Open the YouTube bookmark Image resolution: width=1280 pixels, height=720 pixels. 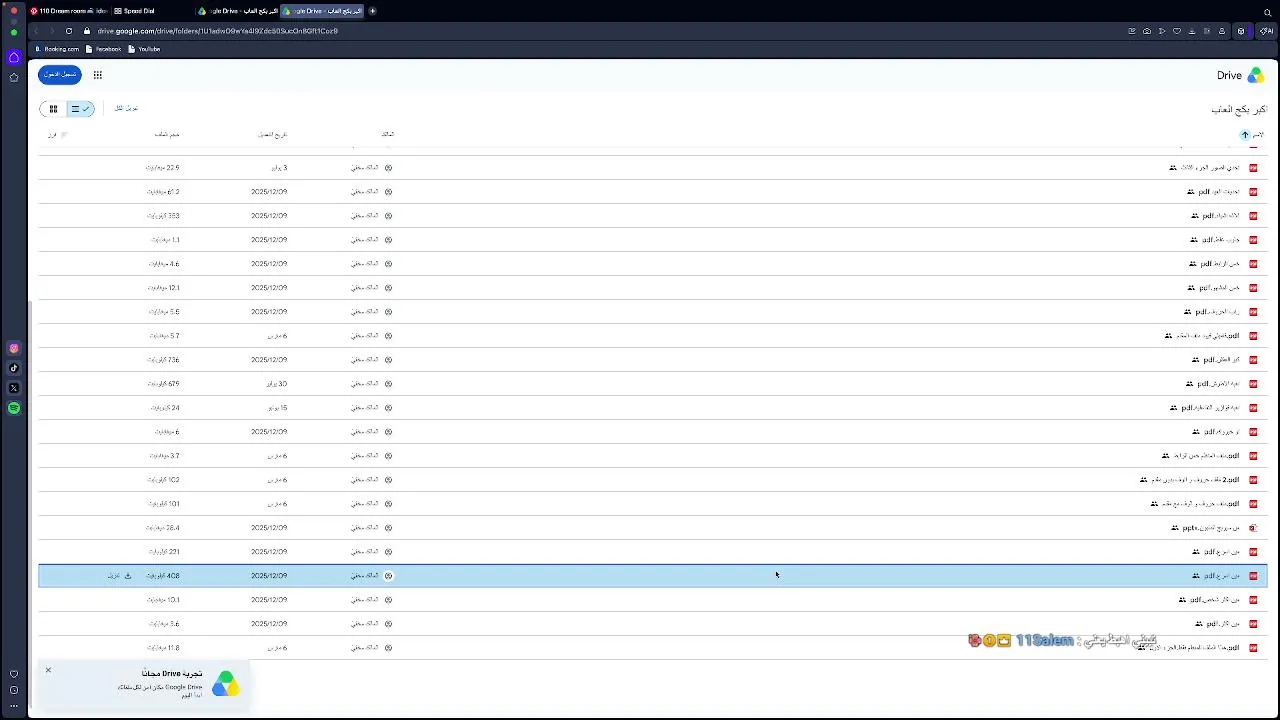tap(145, 49)
